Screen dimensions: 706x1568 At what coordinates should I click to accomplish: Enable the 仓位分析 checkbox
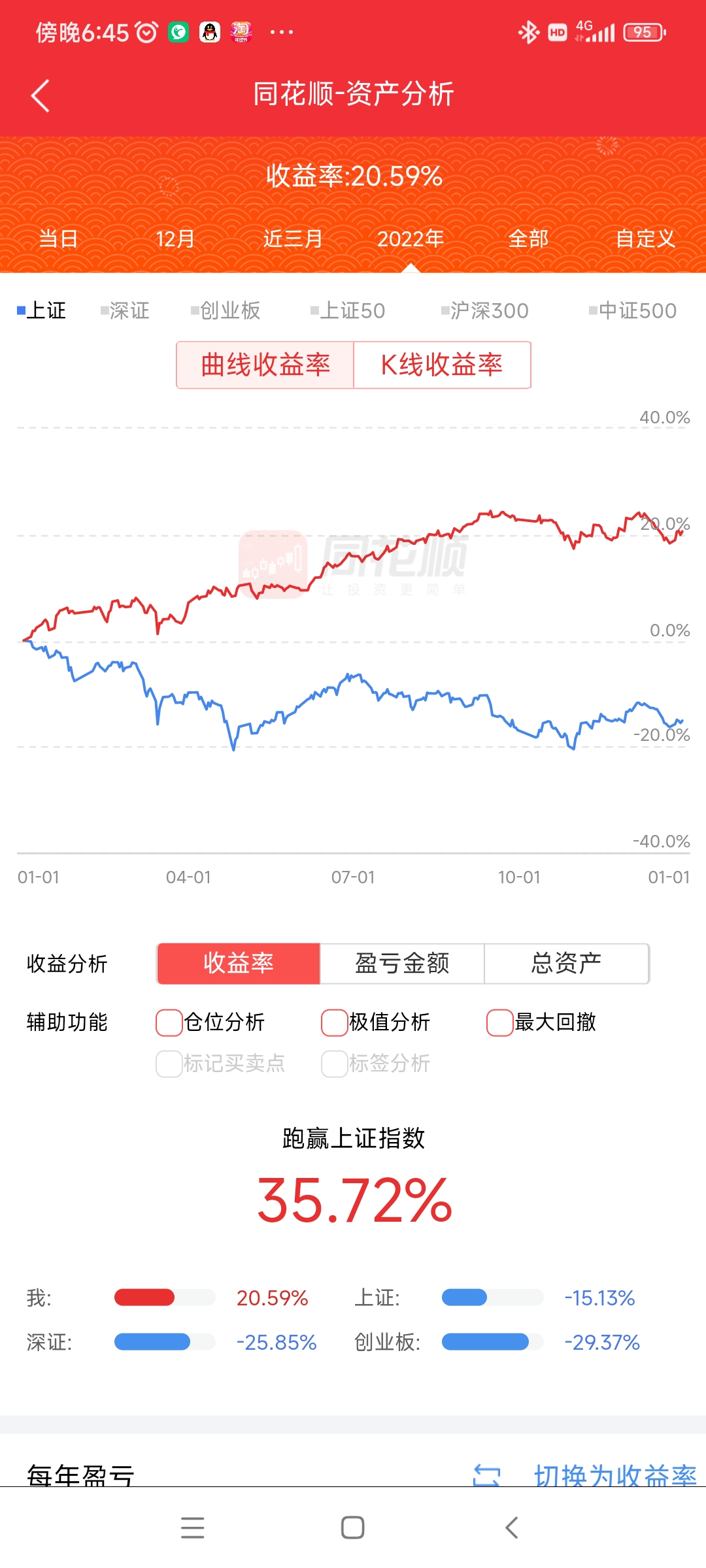coord(169,1022)
